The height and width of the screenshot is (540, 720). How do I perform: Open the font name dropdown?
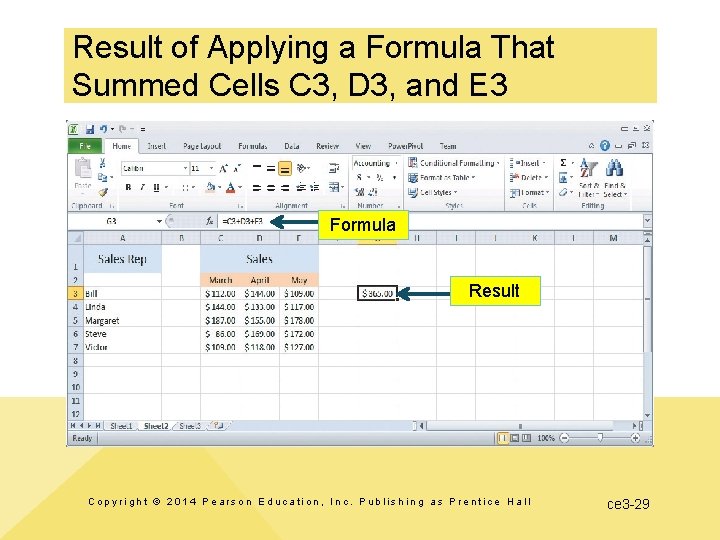[x=185, y=169]
